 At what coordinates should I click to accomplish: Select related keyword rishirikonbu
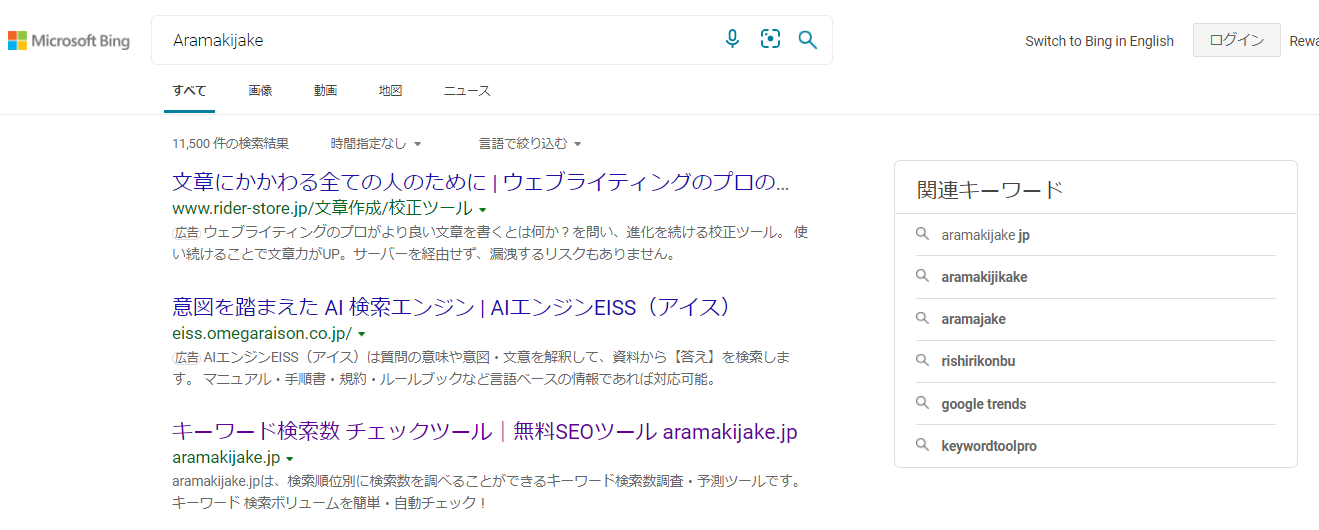[x=978, y=361]
